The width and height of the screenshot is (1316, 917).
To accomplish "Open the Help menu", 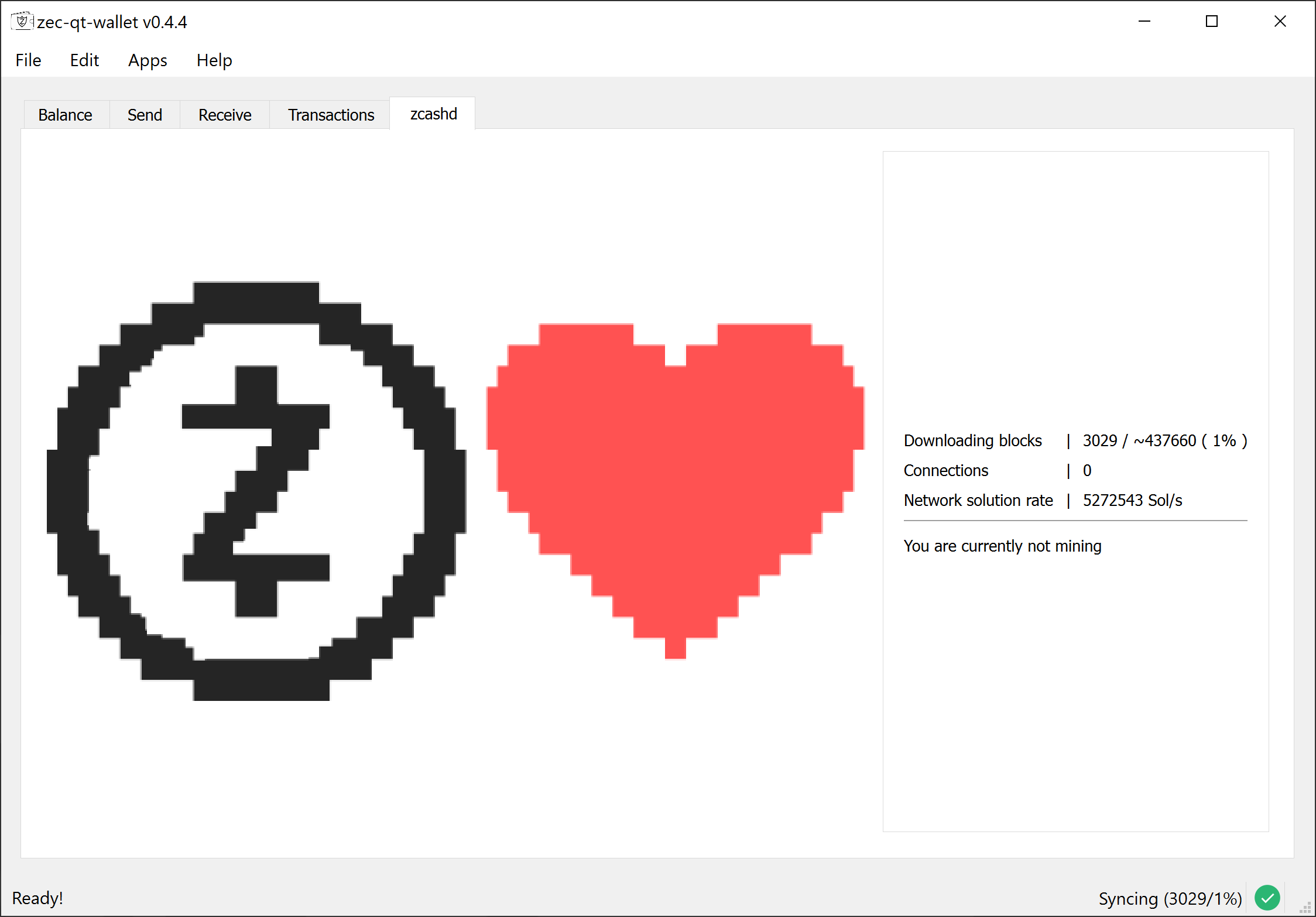I will point(214,60).
